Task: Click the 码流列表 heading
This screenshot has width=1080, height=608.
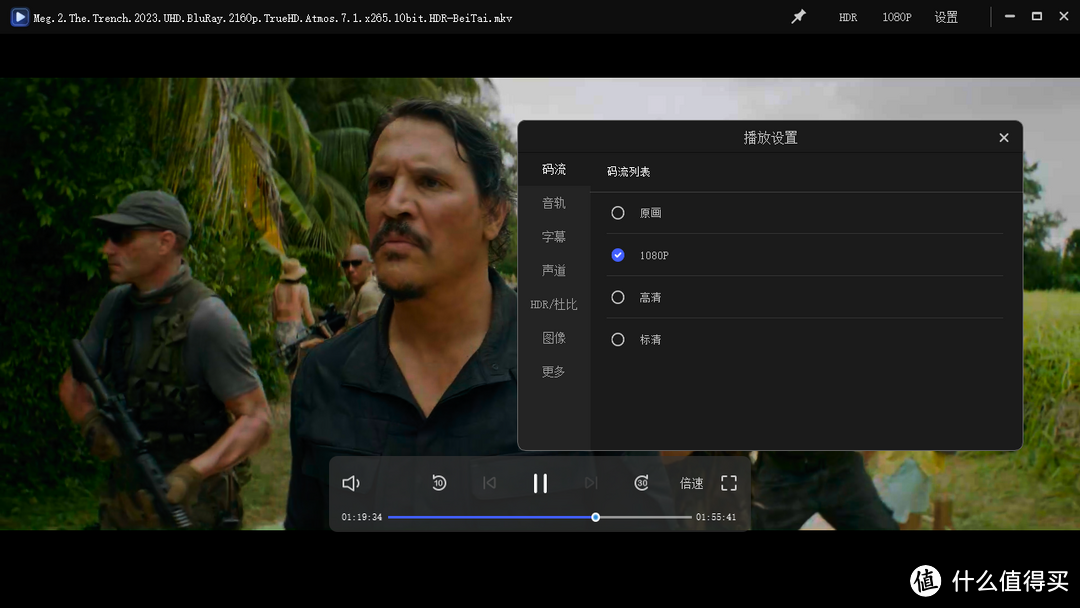Action: [628, 171]
